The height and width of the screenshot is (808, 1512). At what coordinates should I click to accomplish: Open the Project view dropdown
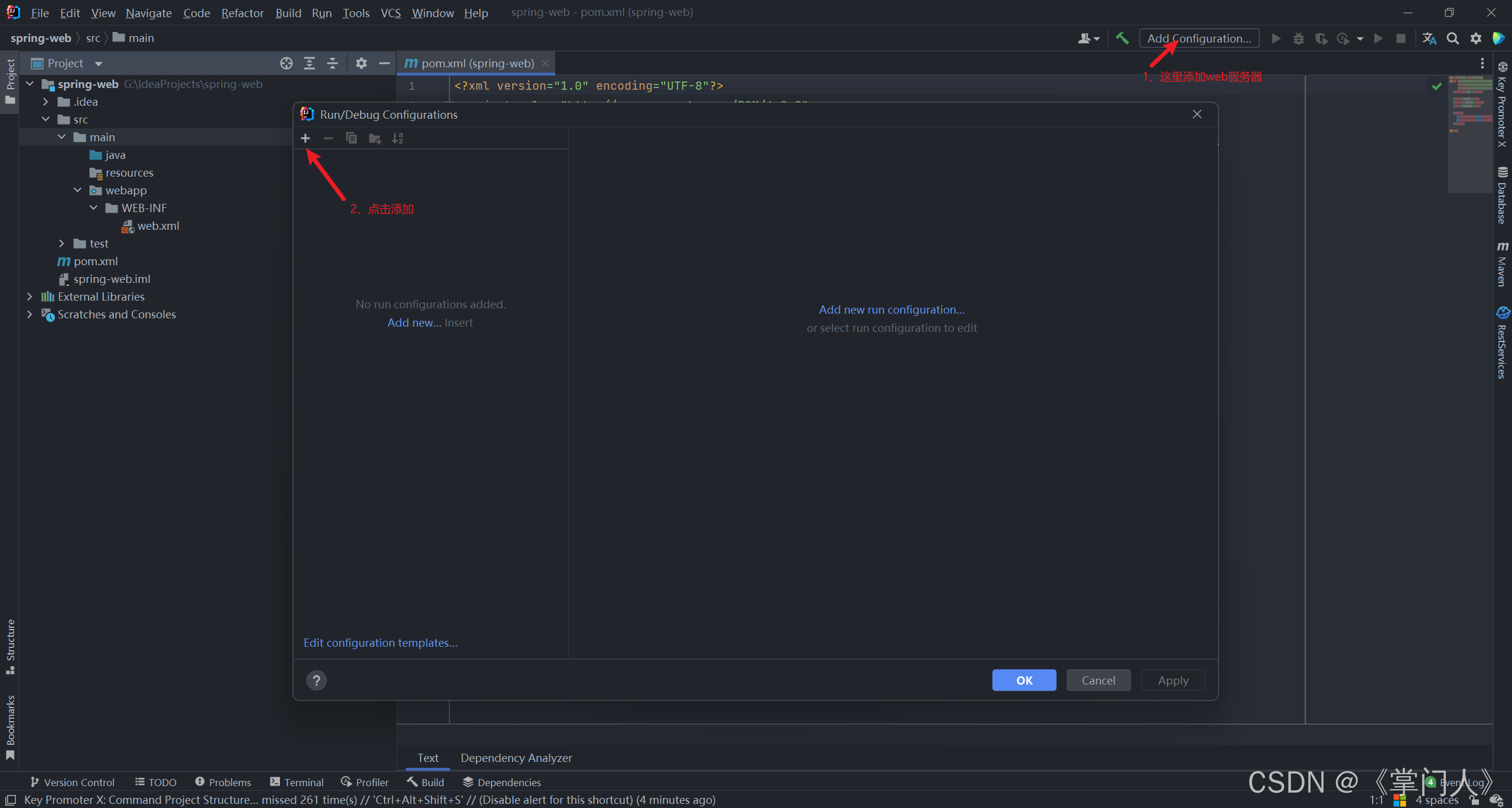[x=99, y=63]
